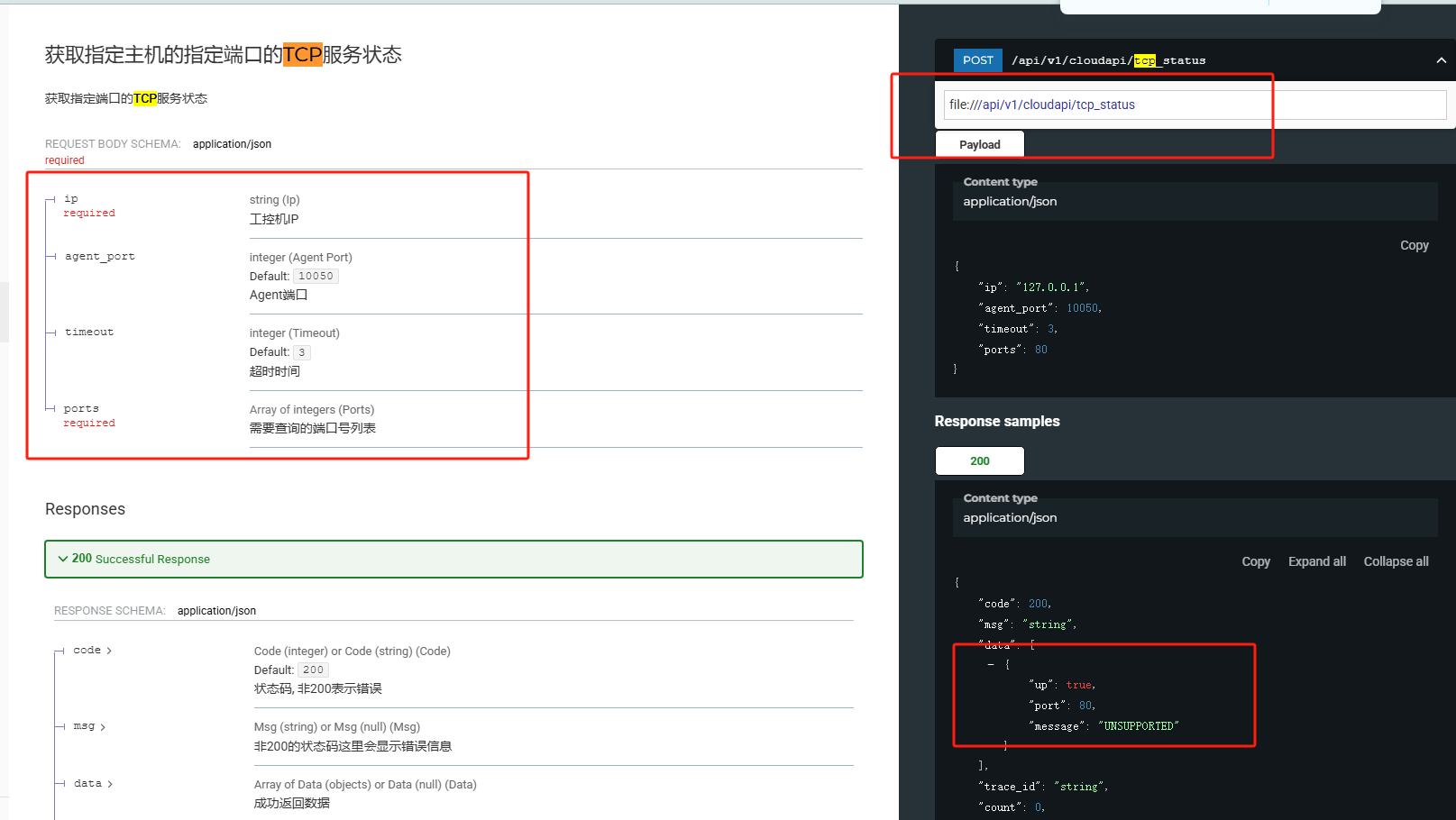Select the 200 response sample tab
This screenshot has height=820, width=1456.
(x=979, y=460)
